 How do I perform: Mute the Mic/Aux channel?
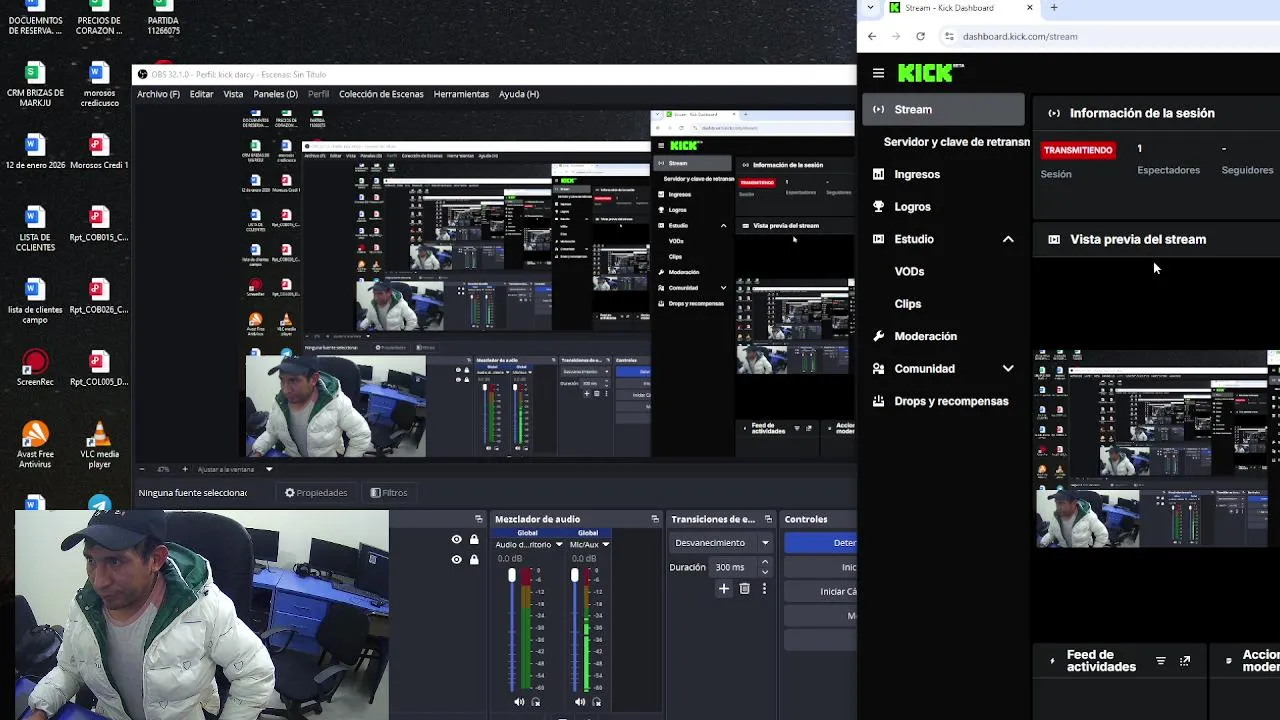580,702
